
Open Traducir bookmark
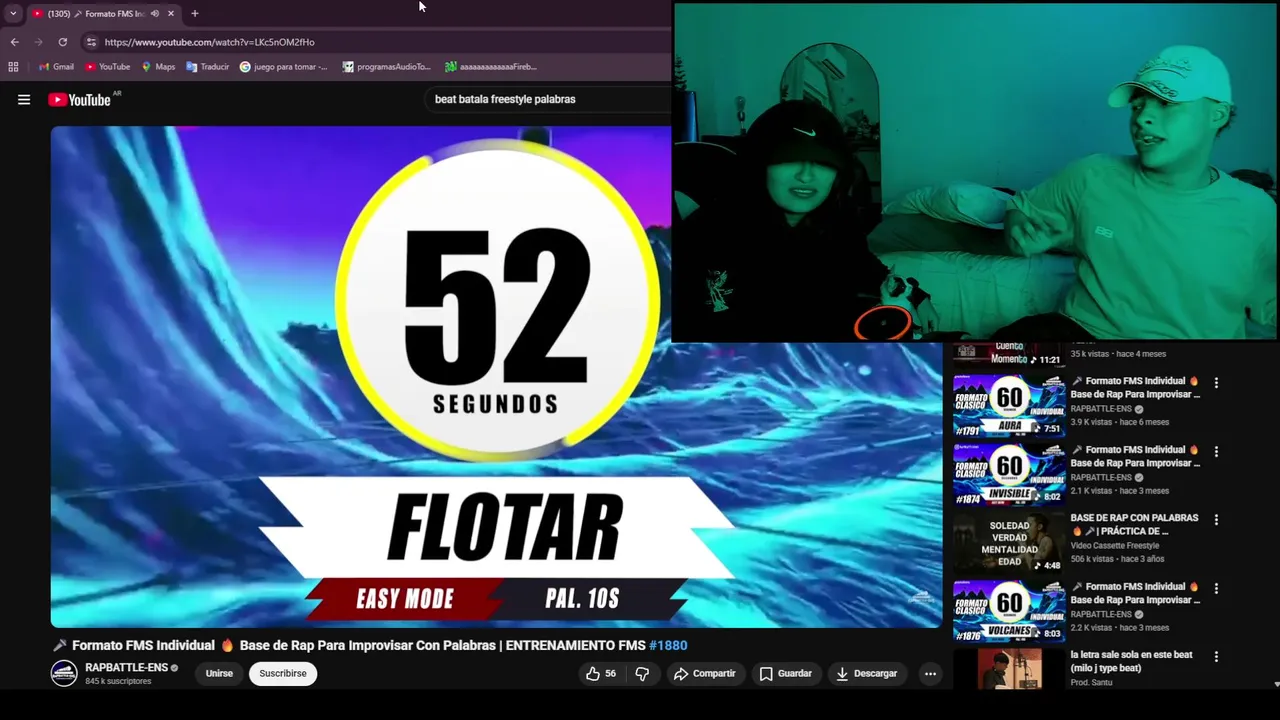point(208,67)
